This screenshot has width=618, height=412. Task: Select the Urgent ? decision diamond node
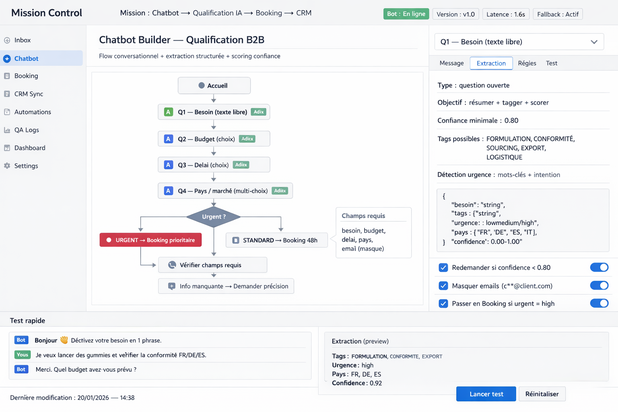tap(214, 216)
